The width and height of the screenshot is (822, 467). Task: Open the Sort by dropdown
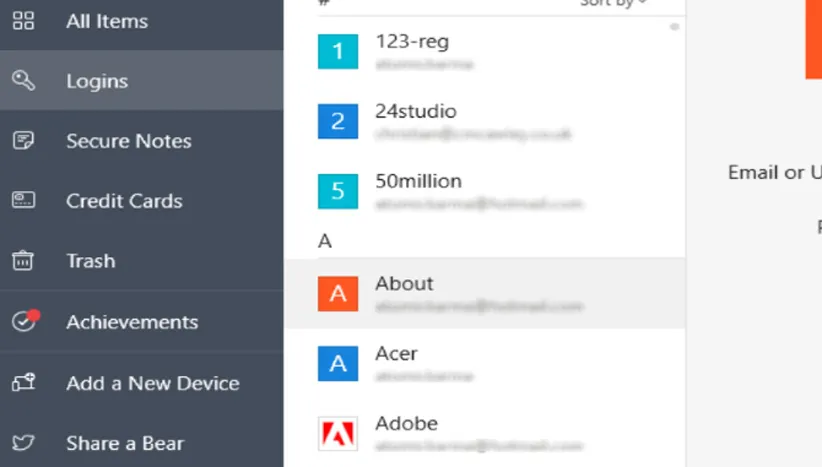point(612,4)
